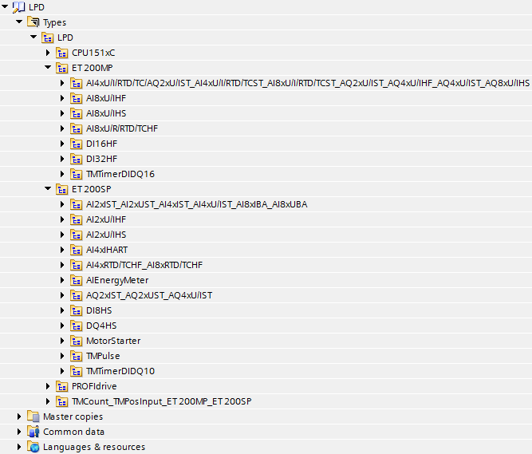
Task: Select the Languages & resources label
Action: tap(94, 447)
